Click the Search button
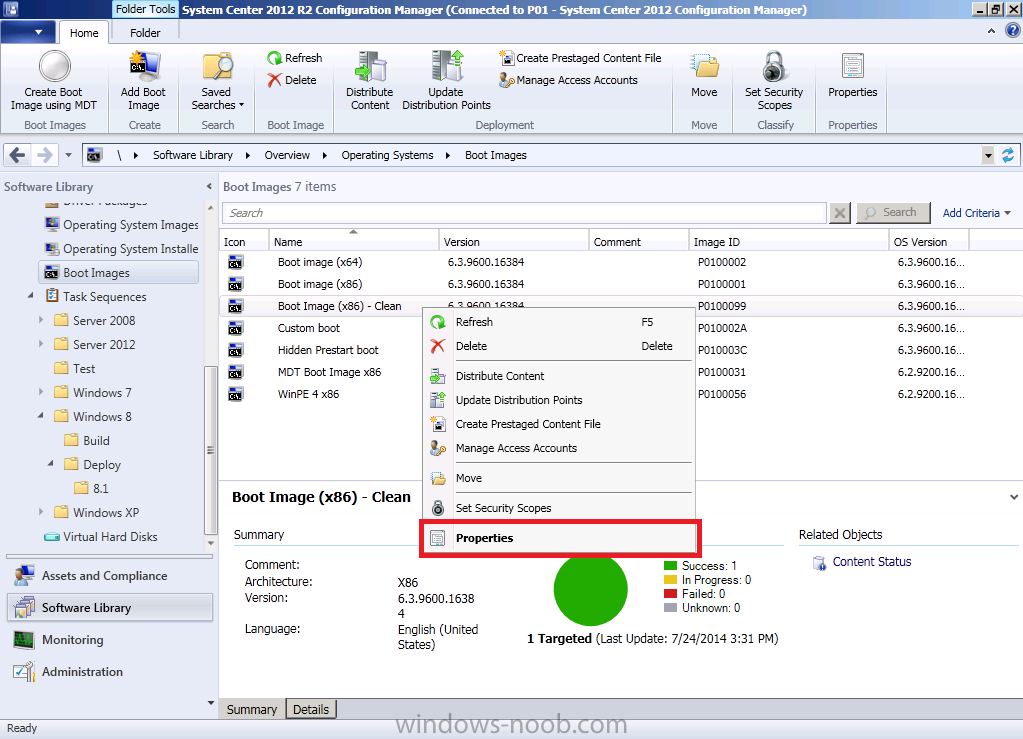Screen dimensions: 1023x739 (893, 213)
